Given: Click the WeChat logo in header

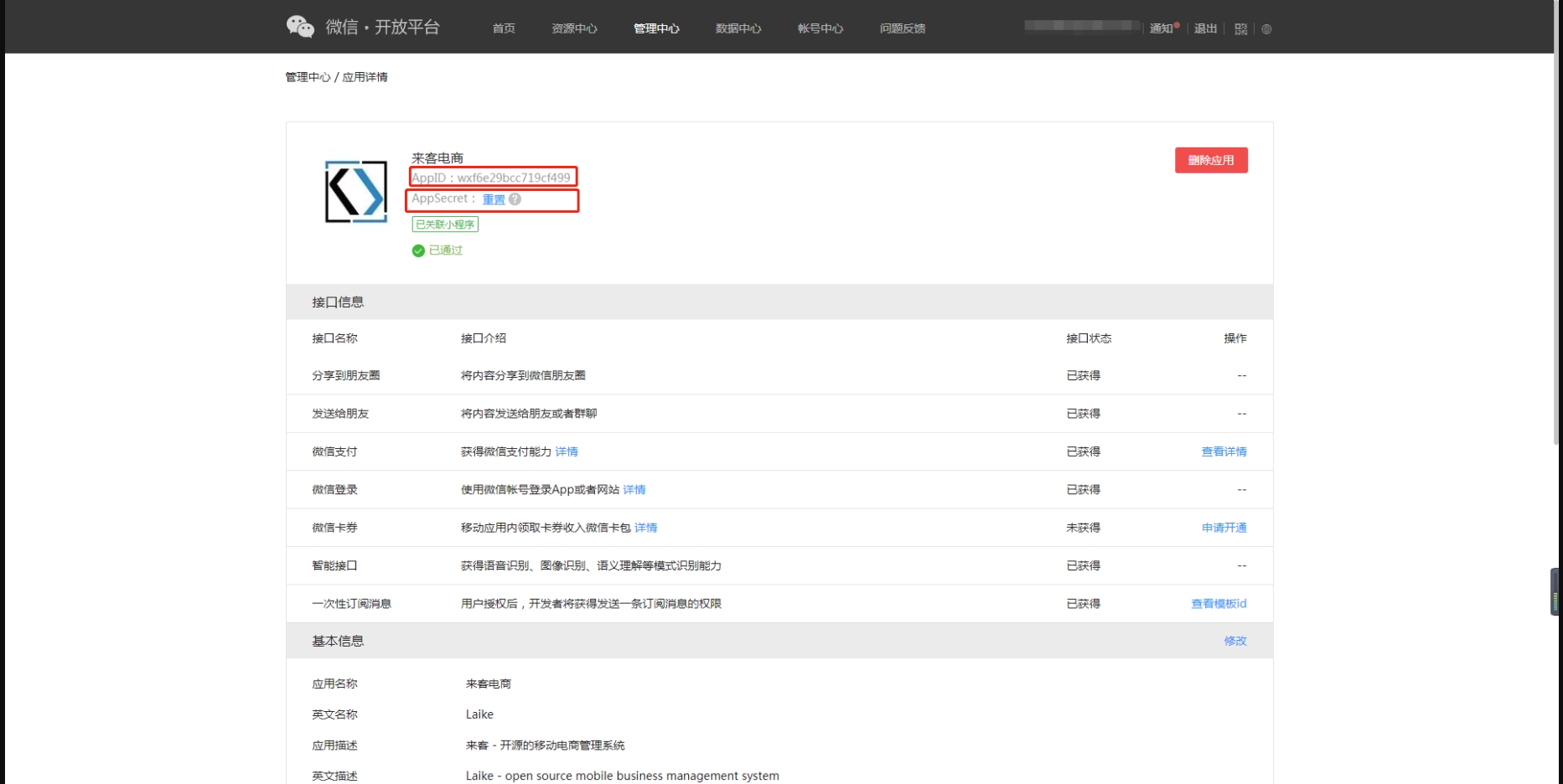Looking at the screenshot, I should coord(299,27).
